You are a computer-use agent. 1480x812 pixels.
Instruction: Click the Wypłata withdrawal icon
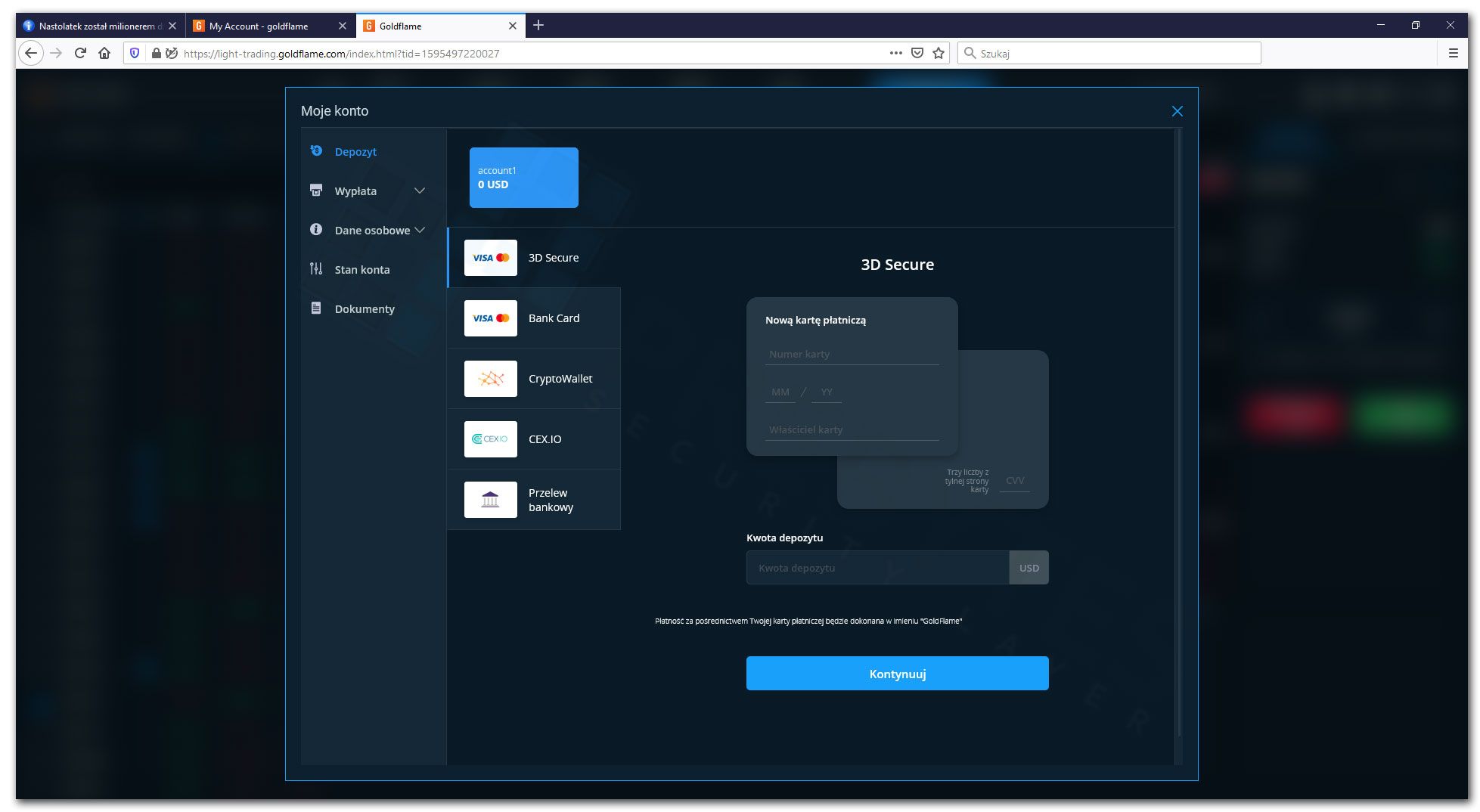point(316,191)
